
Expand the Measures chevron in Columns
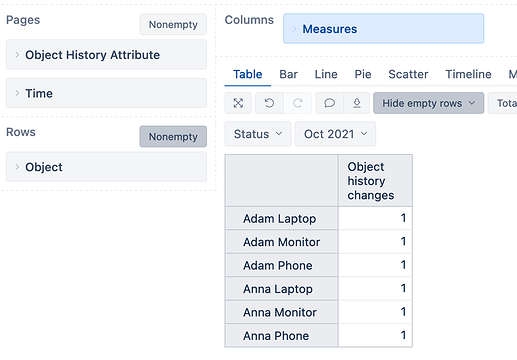click(x=294, y=29)
